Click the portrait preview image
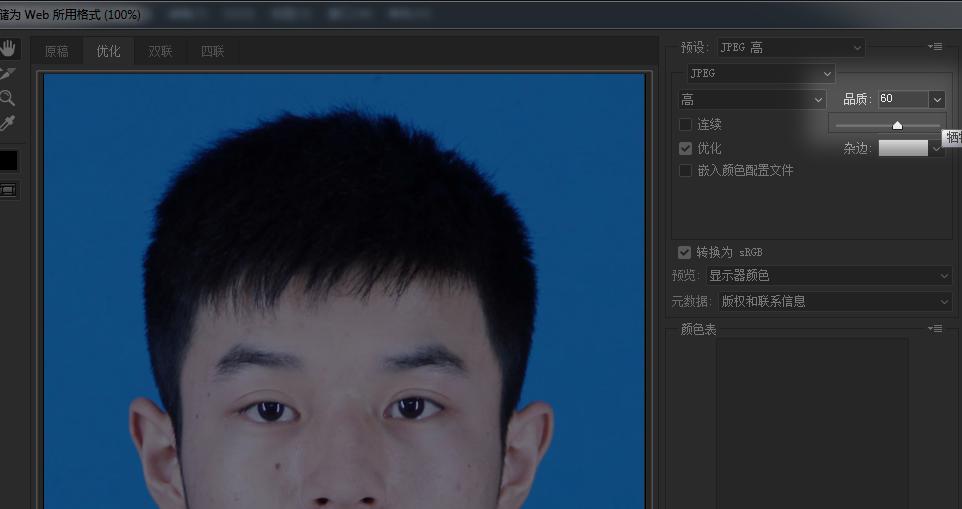 [345, 291]
